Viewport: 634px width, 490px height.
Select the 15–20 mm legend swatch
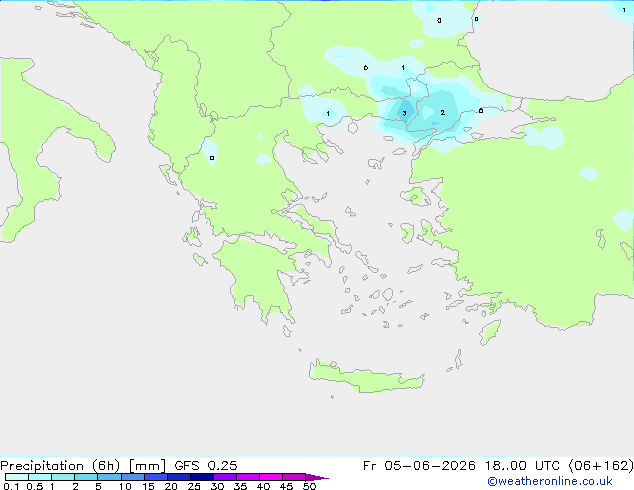pyautogui.click(x=155, y=477)
